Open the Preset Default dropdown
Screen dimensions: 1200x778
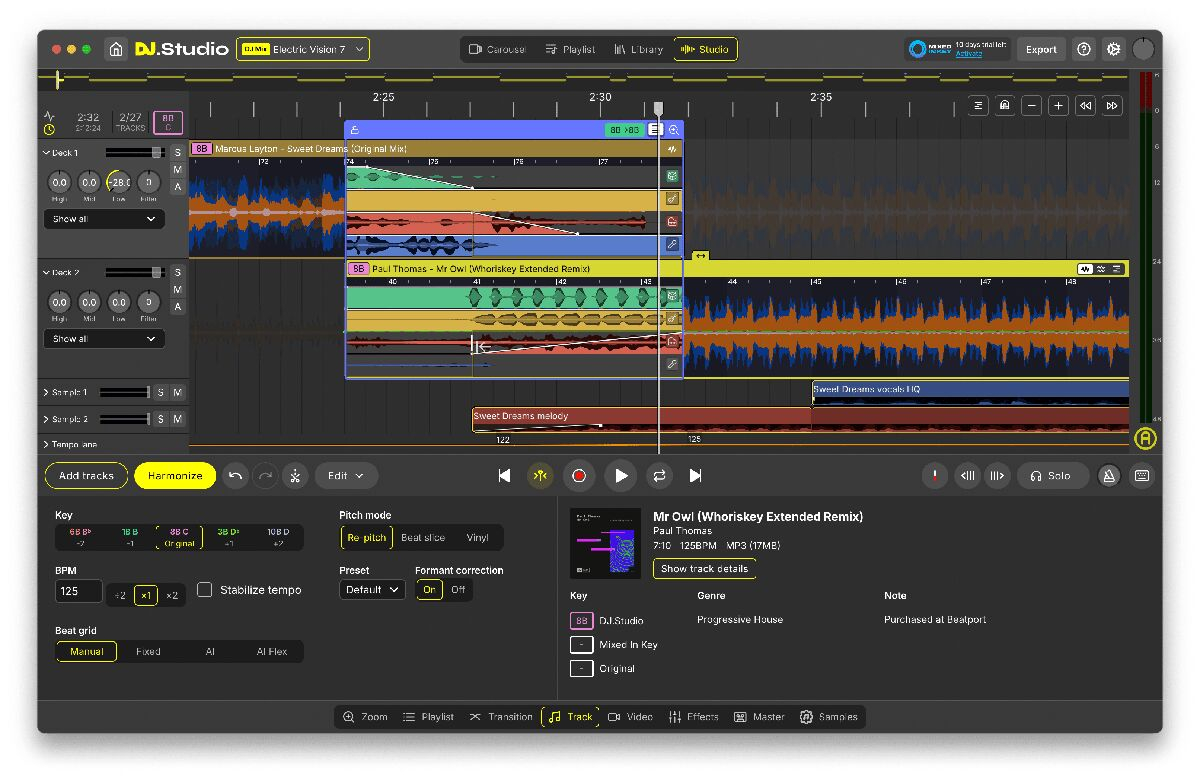tap(372, 590)
